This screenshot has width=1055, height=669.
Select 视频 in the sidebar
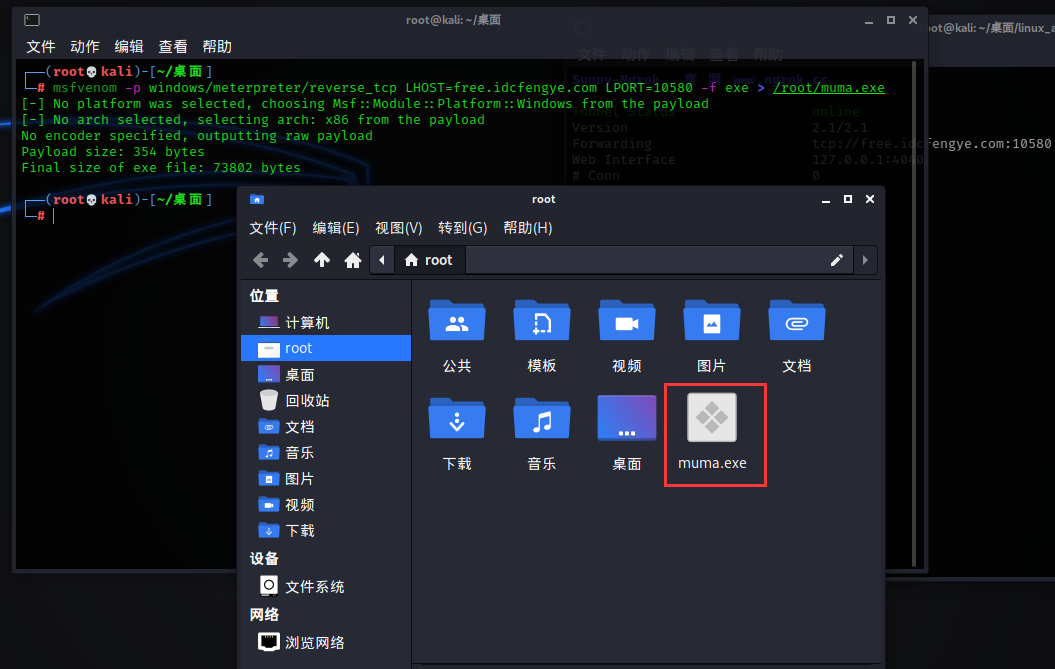[326, 505]
